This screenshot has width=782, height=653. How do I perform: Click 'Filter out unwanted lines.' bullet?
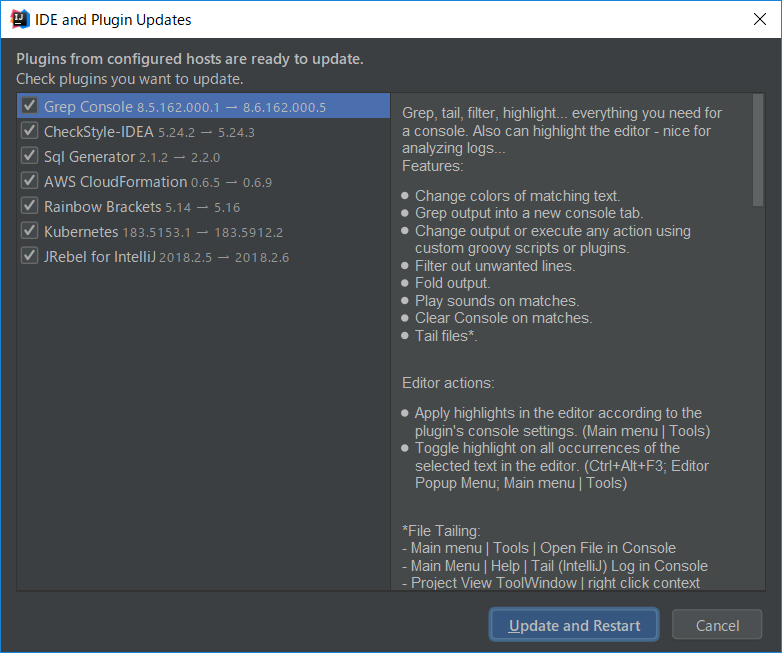[495, 266]
